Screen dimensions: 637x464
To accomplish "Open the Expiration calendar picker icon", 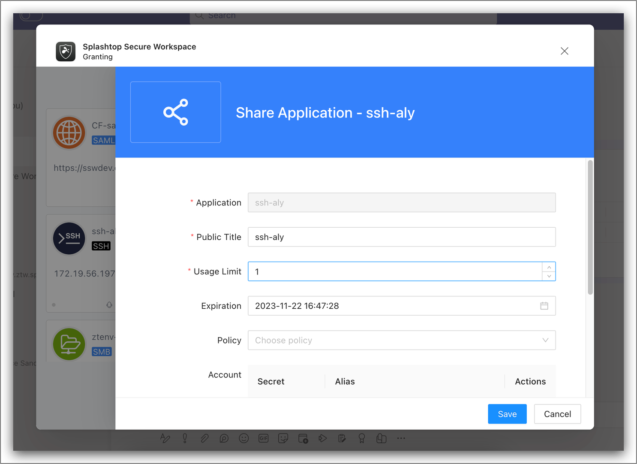I will 544,306.
